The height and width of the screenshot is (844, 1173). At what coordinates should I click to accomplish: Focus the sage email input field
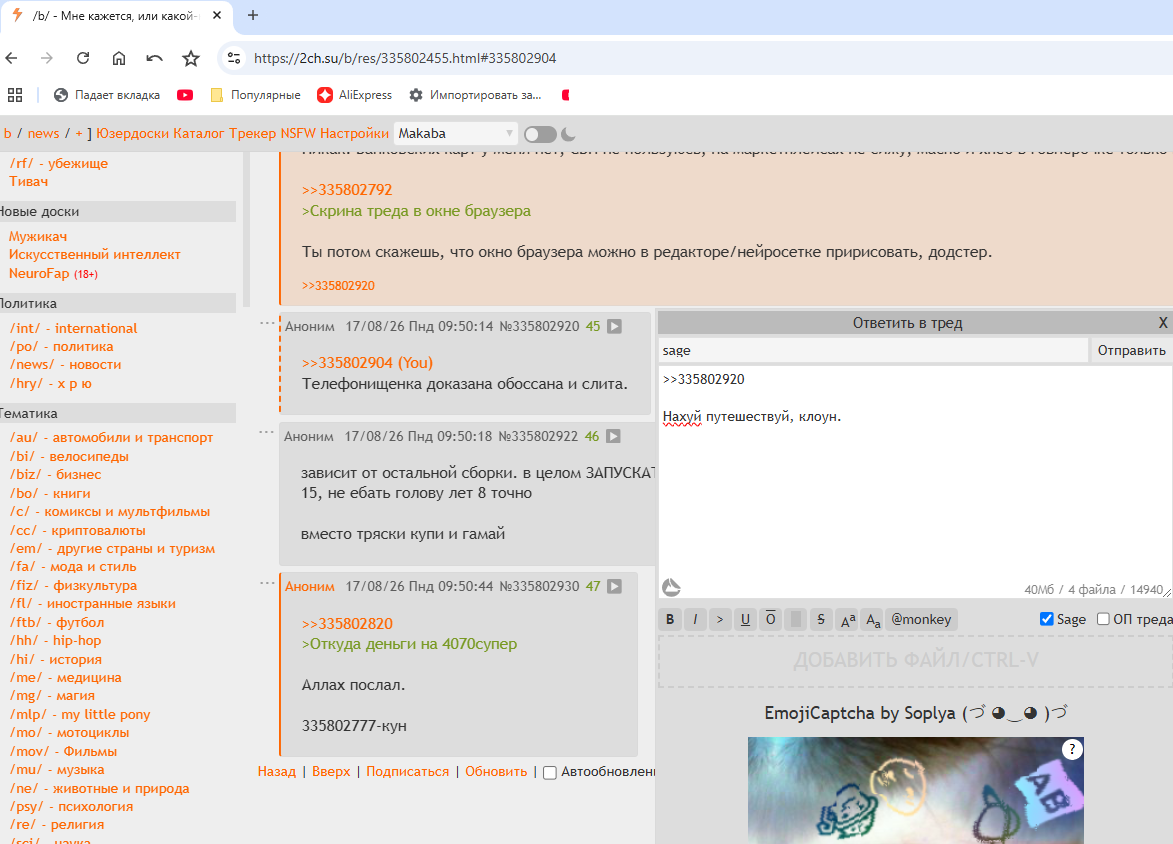873,350
